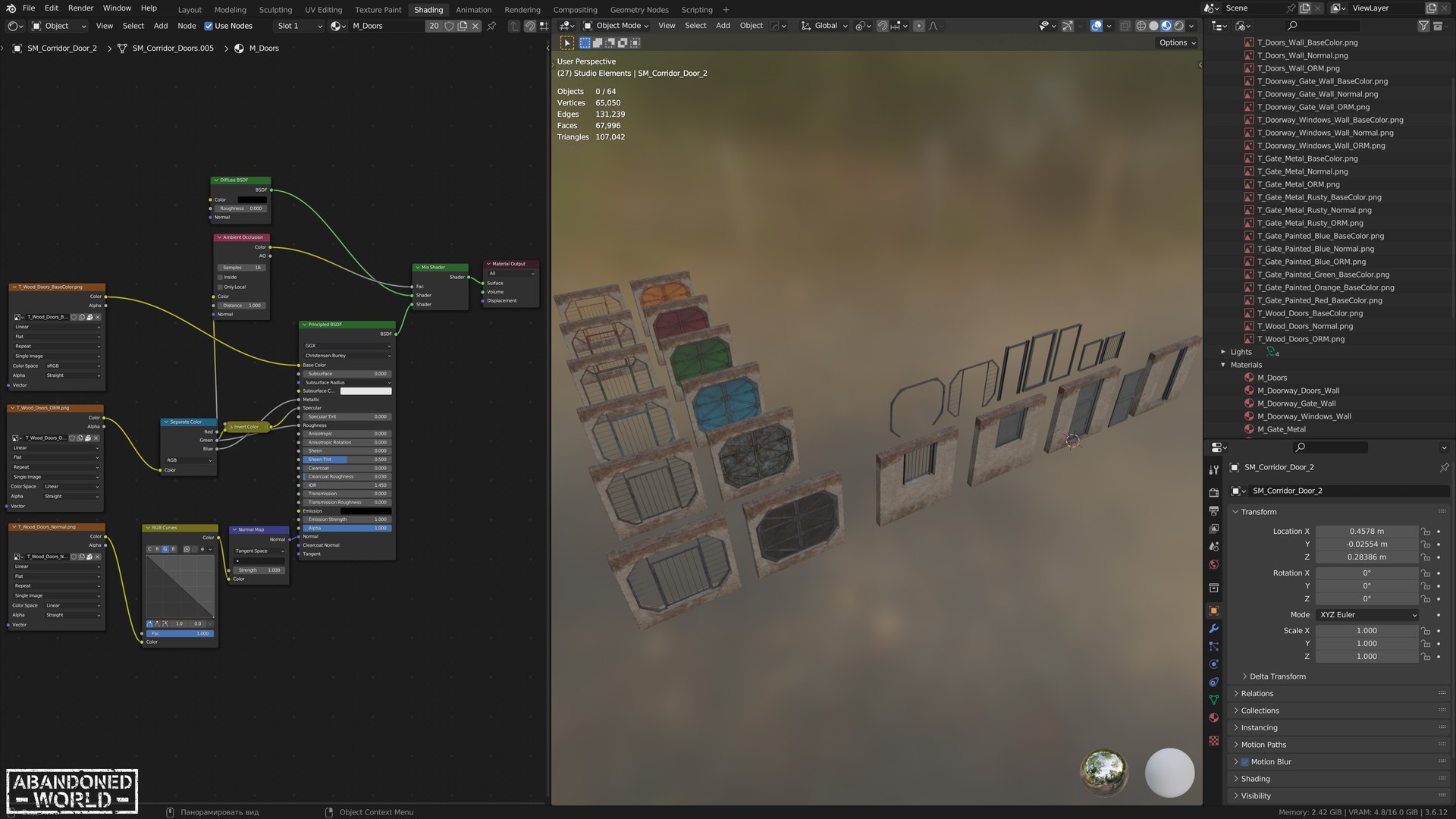Open the Render menu

[x=80, y=8]
